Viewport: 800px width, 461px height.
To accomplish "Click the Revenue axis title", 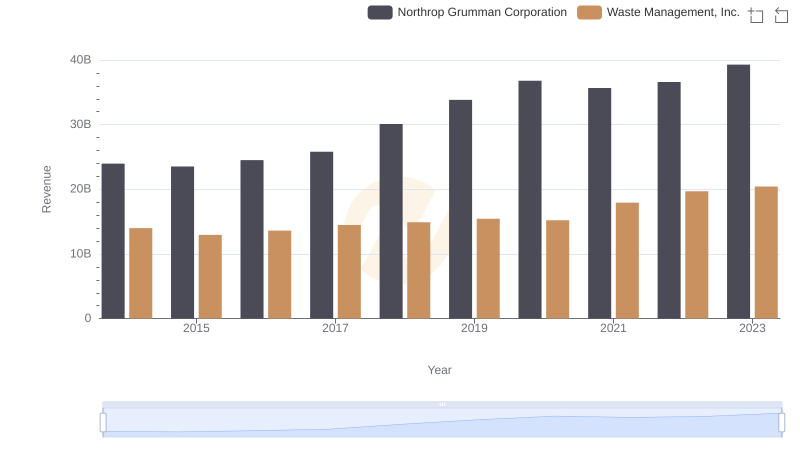I will [46, 189].
